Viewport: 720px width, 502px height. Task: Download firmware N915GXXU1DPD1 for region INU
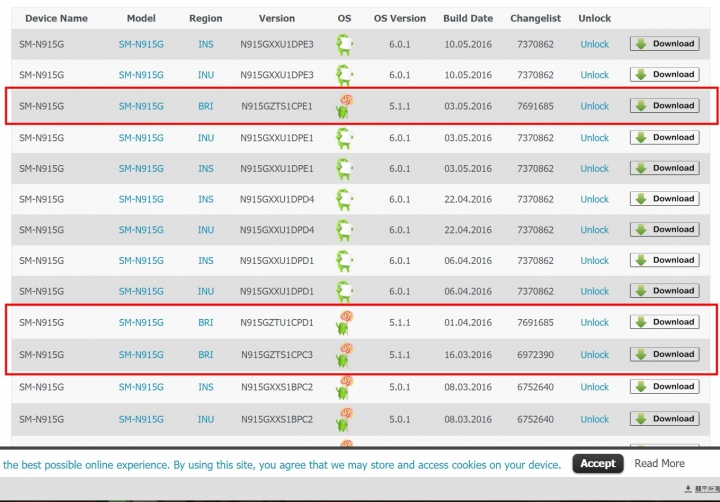[664, 291]
